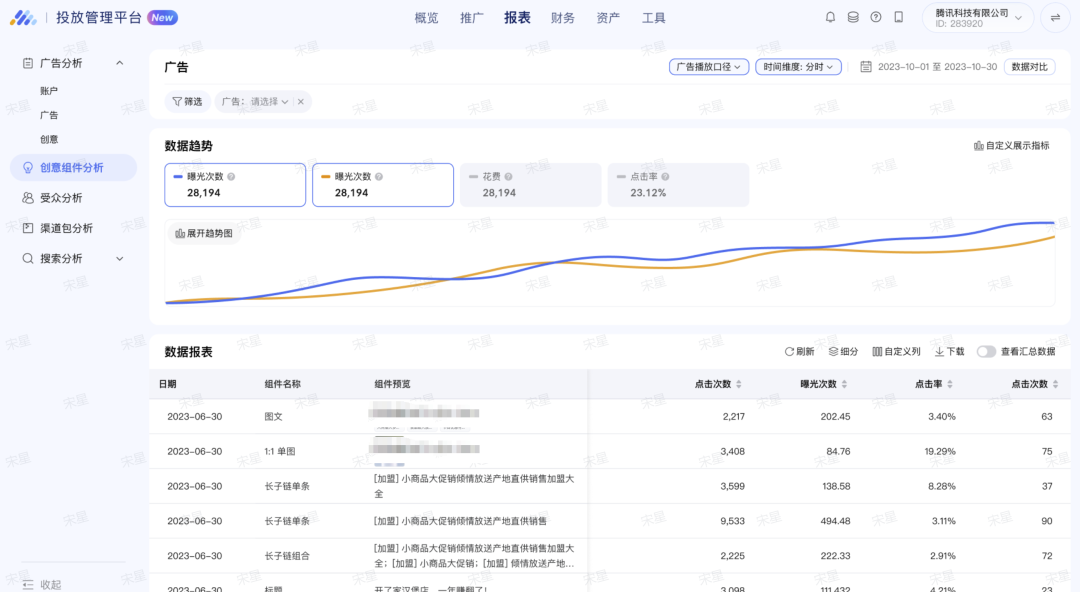Screen dimensions: 1080x592
Task: Click the mobile device icon in header
Action: [x=899, y=17]
